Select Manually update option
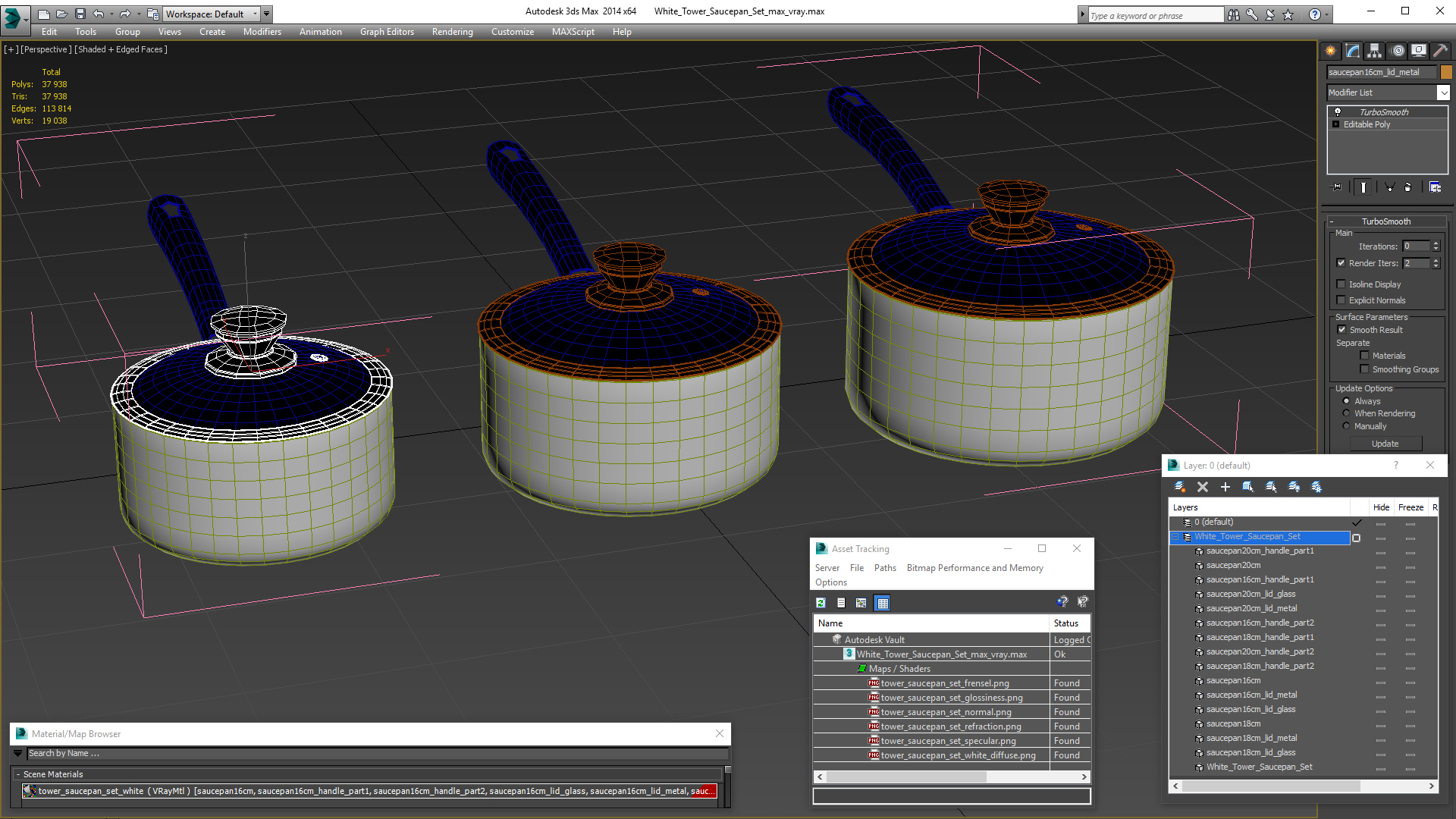Screen dimensions: 1456x819 1346,426
